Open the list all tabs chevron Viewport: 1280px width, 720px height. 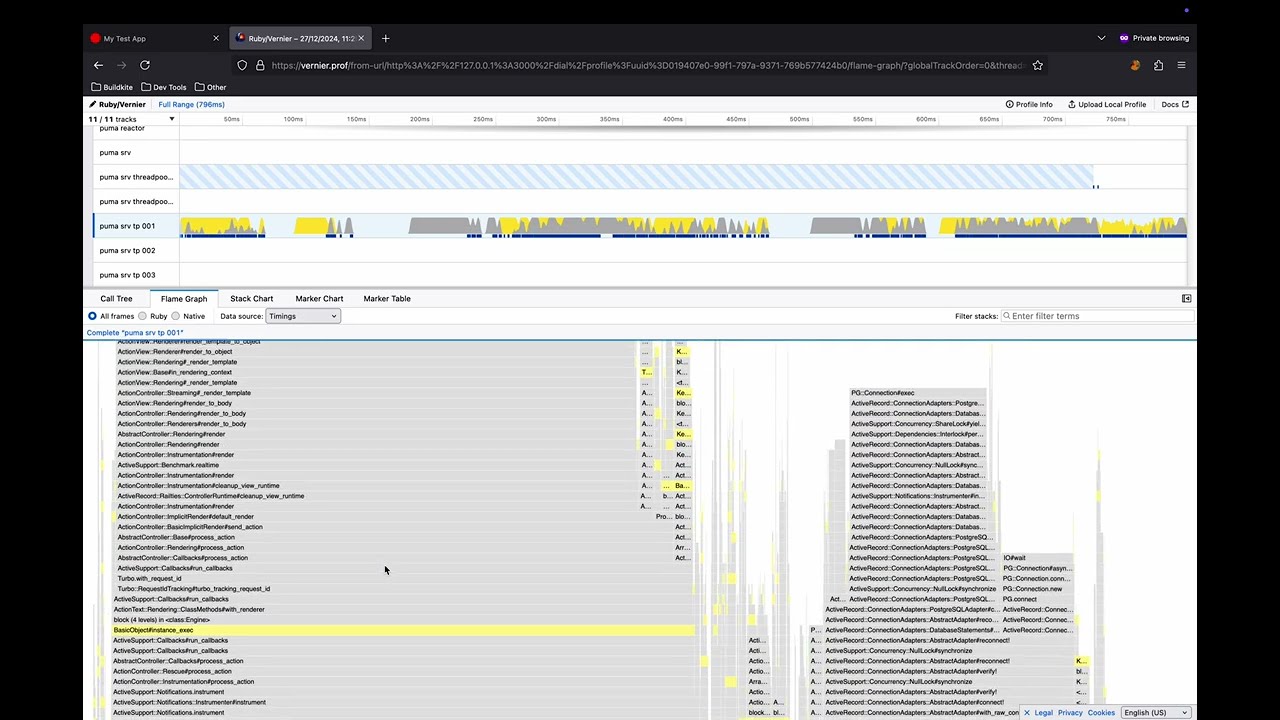click(x=1101, y=38)
